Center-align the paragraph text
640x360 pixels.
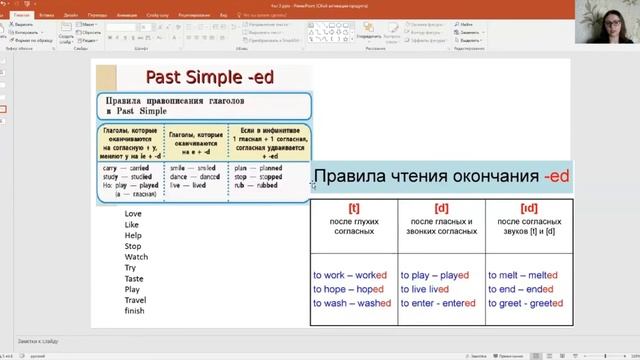click(x=197, y=38)
